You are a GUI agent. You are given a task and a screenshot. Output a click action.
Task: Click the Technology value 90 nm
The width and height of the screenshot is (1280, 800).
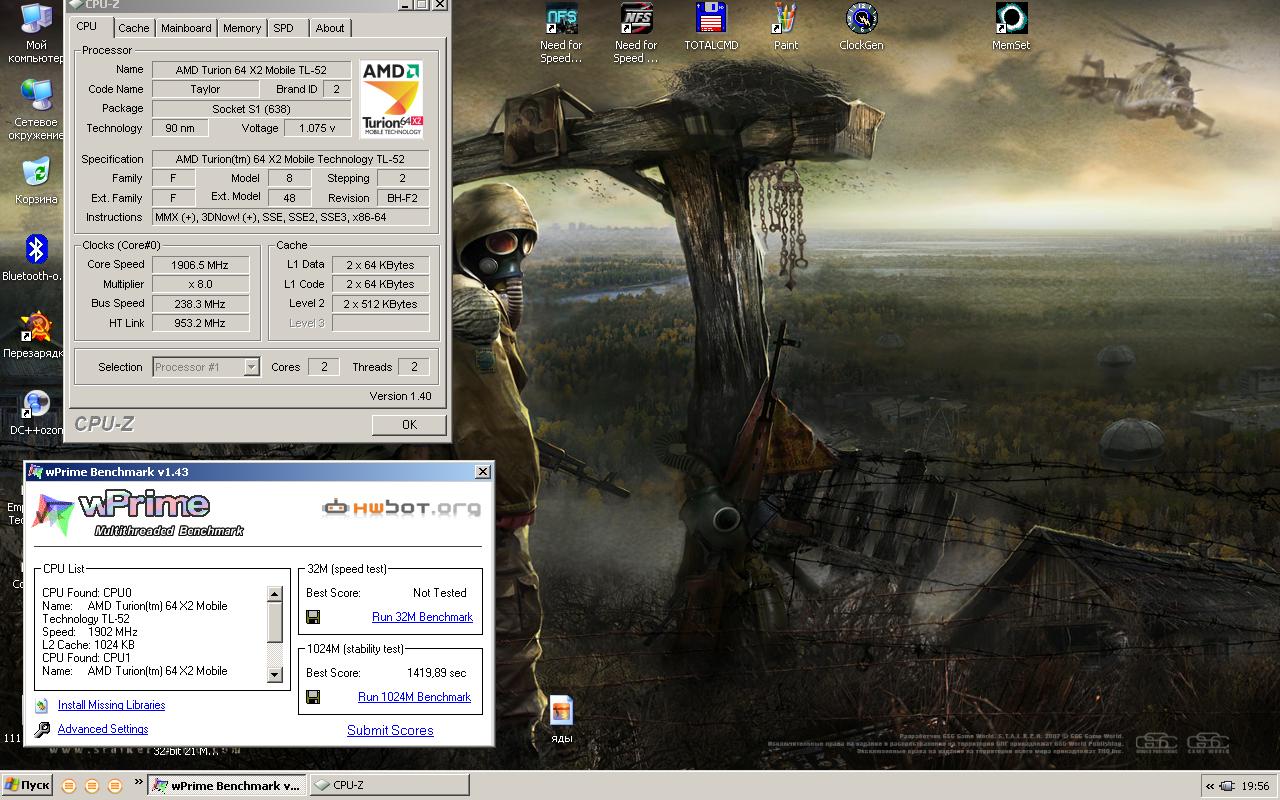(180, 128)
